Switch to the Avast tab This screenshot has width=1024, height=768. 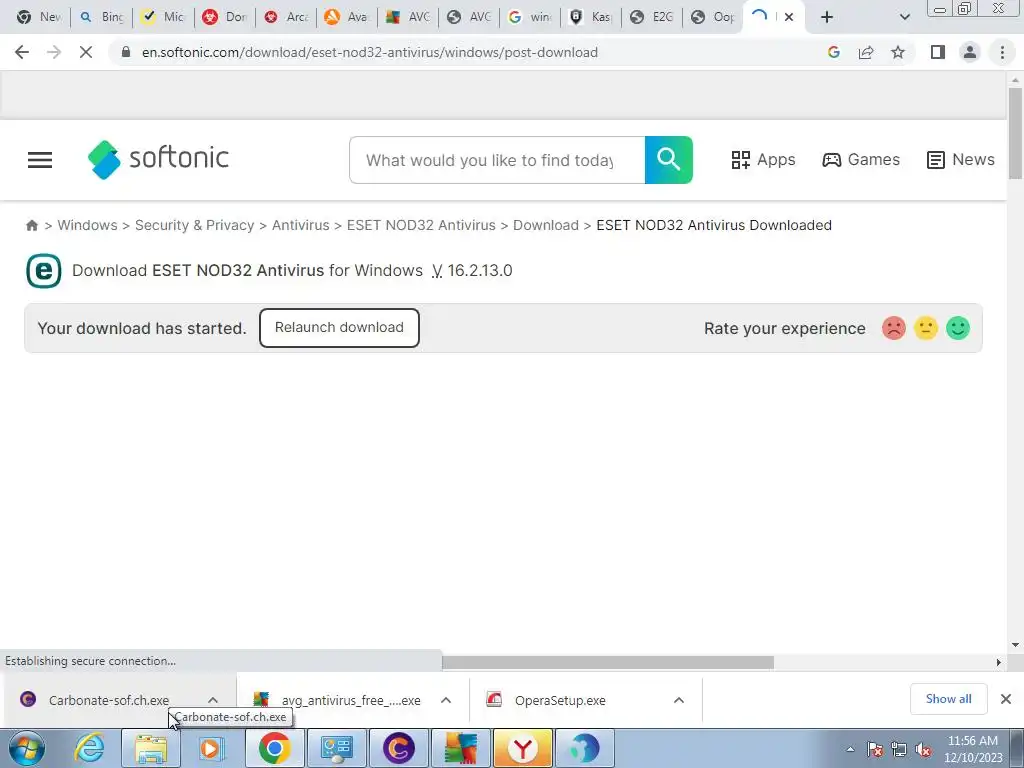pyautogui.click(x=346, y=17)
